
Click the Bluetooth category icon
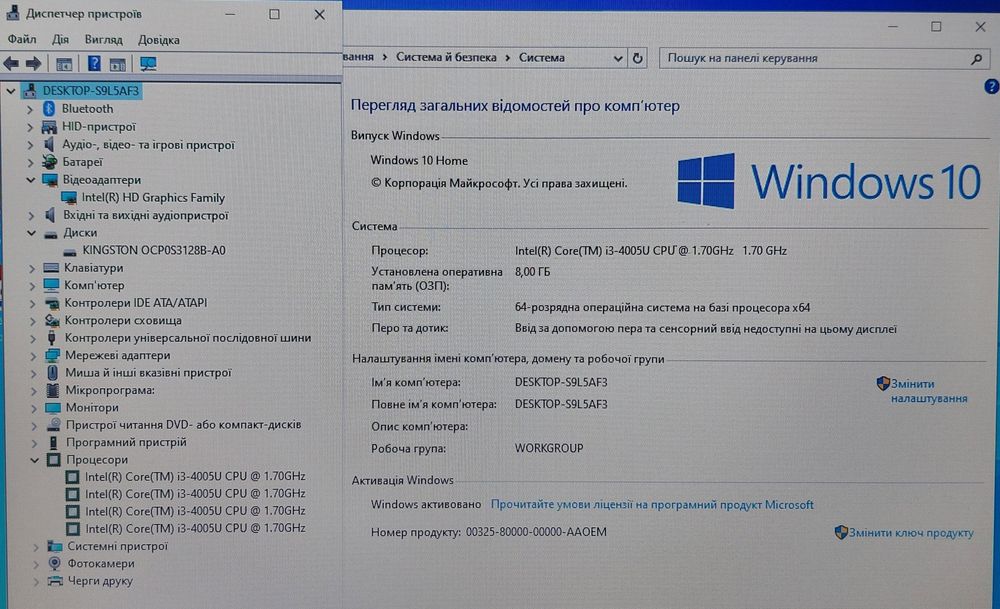tap(49, 108)
